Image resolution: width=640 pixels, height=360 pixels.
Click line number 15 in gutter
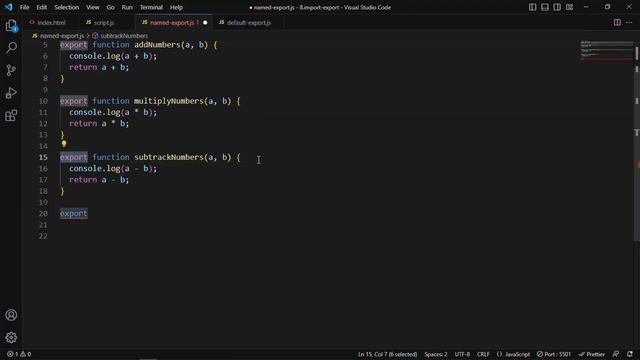click(43, 157)
